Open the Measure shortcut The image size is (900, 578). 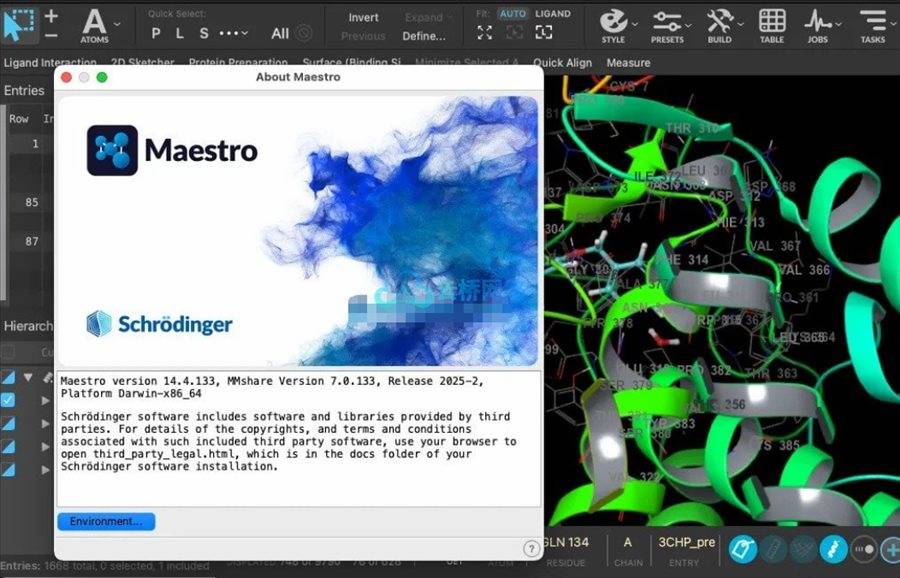point(629,63)
